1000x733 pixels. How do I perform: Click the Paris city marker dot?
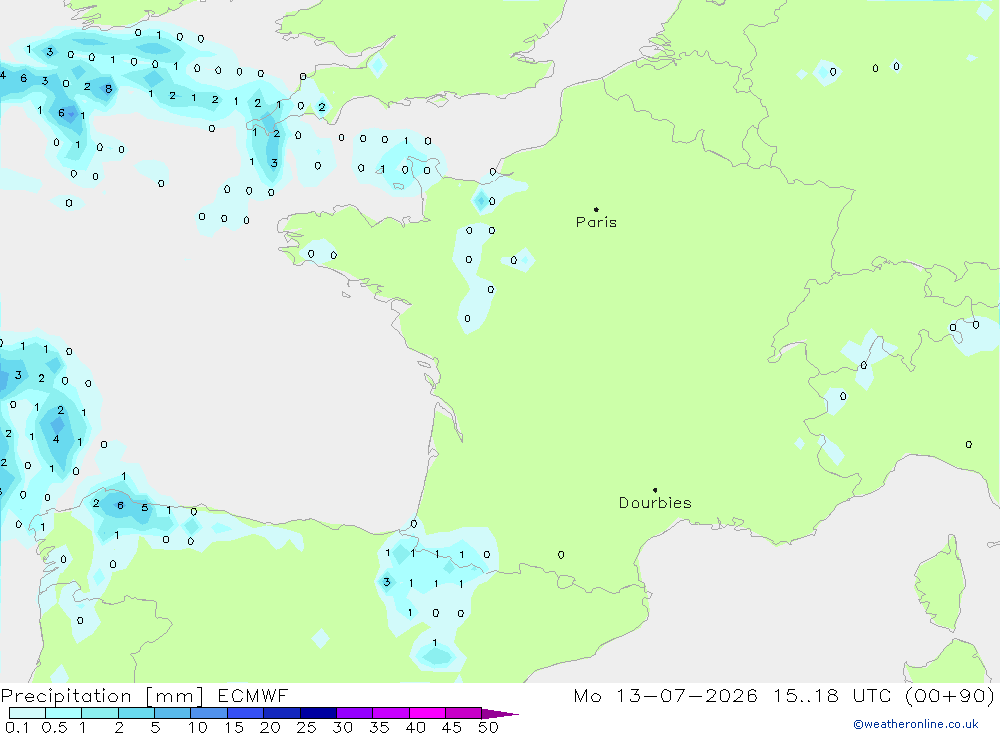click(596, 209)
